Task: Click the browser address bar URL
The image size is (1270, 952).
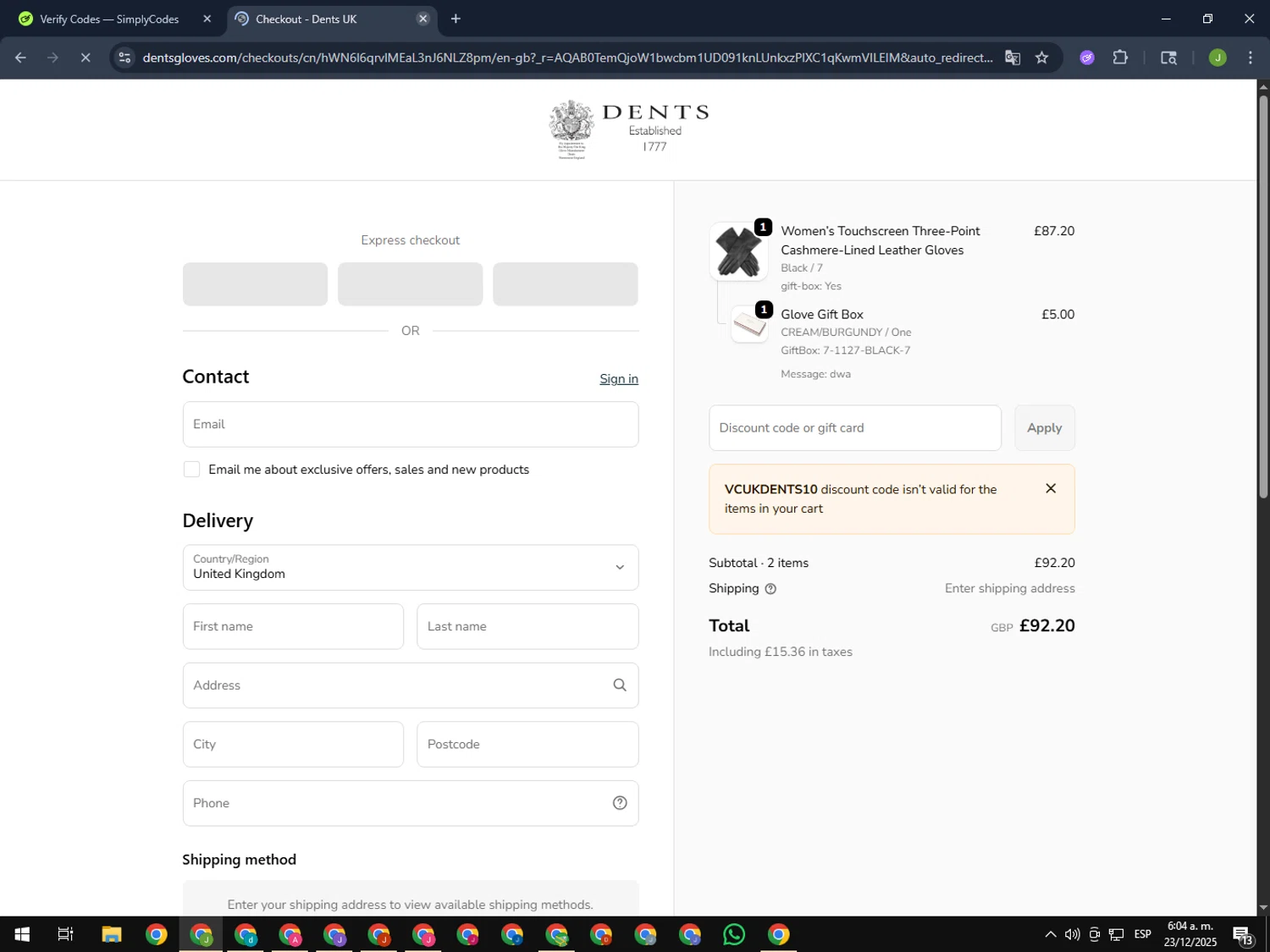Action: [567, 58]
